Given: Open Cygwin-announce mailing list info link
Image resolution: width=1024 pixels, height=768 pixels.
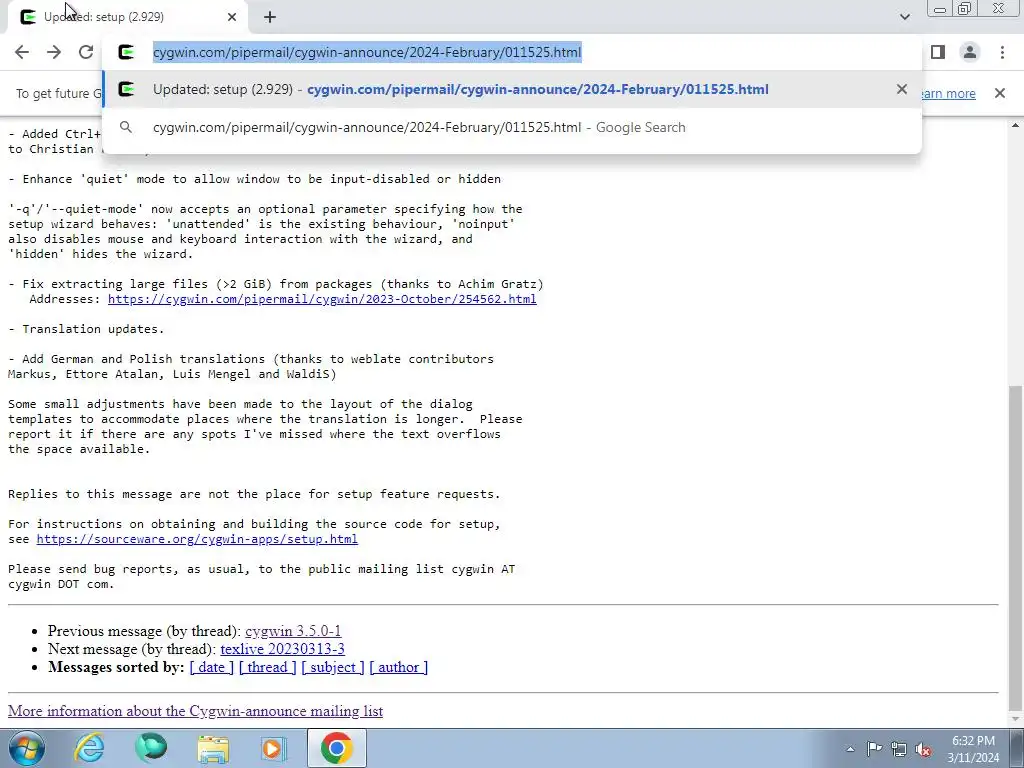Looking at the screenshot, I should point(195,711).
